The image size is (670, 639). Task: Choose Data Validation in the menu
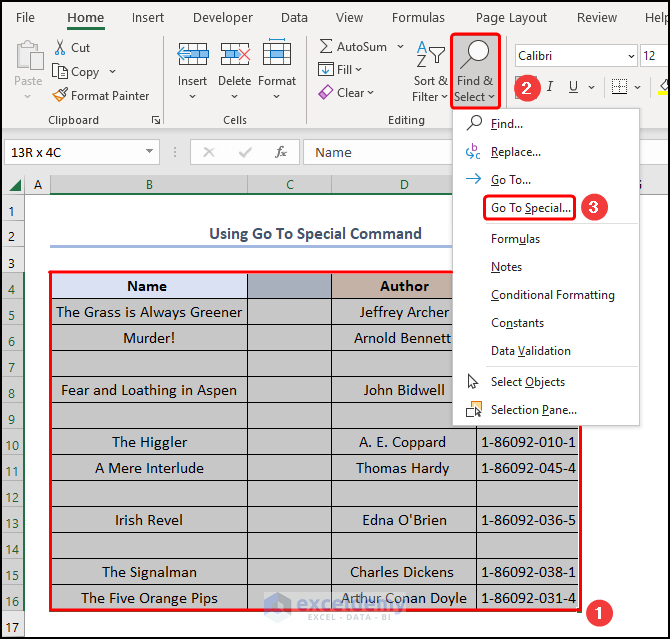click(x=530, y=350)
